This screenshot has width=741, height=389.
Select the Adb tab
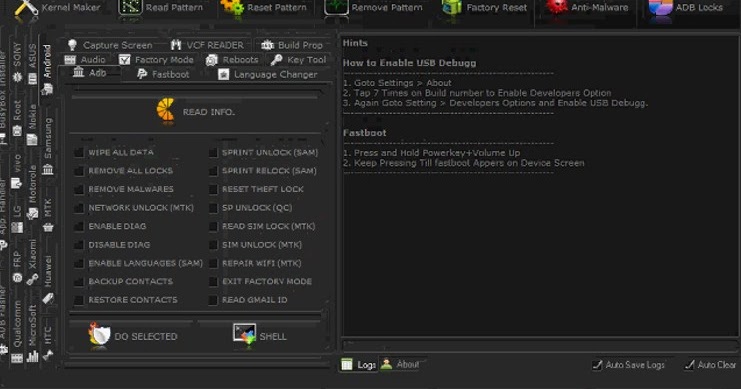pos(90,73)
